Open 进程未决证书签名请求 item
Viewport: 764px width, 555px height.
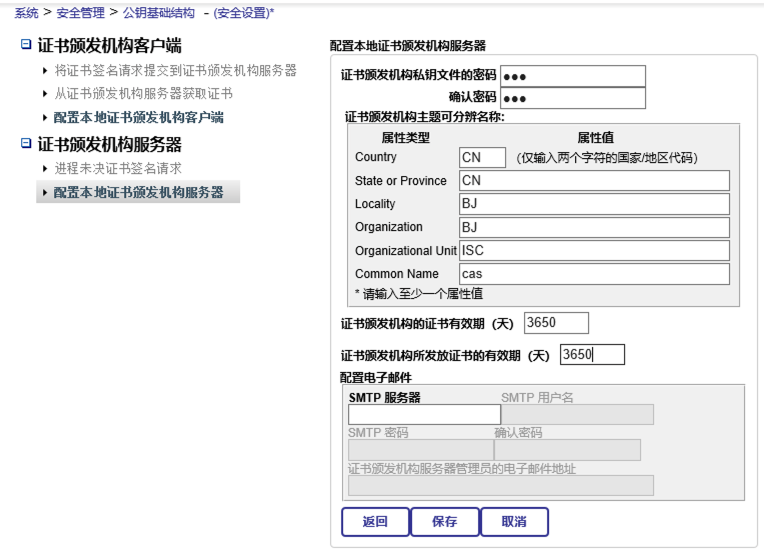[x=118, y=169]
